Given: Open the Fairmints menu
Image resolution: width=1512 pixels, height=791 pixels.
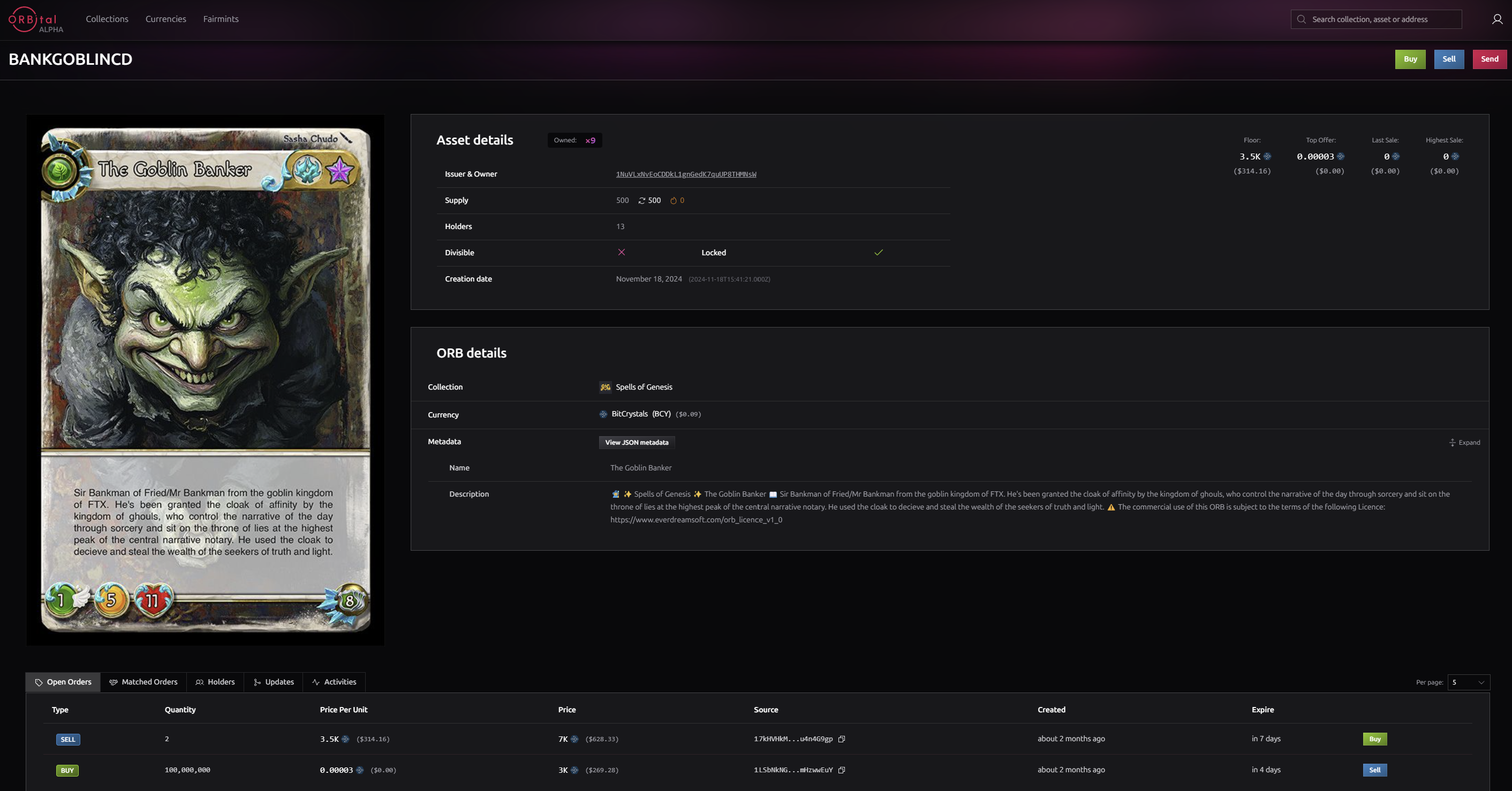Looking at the screenshot, I should tap(221, 19).
